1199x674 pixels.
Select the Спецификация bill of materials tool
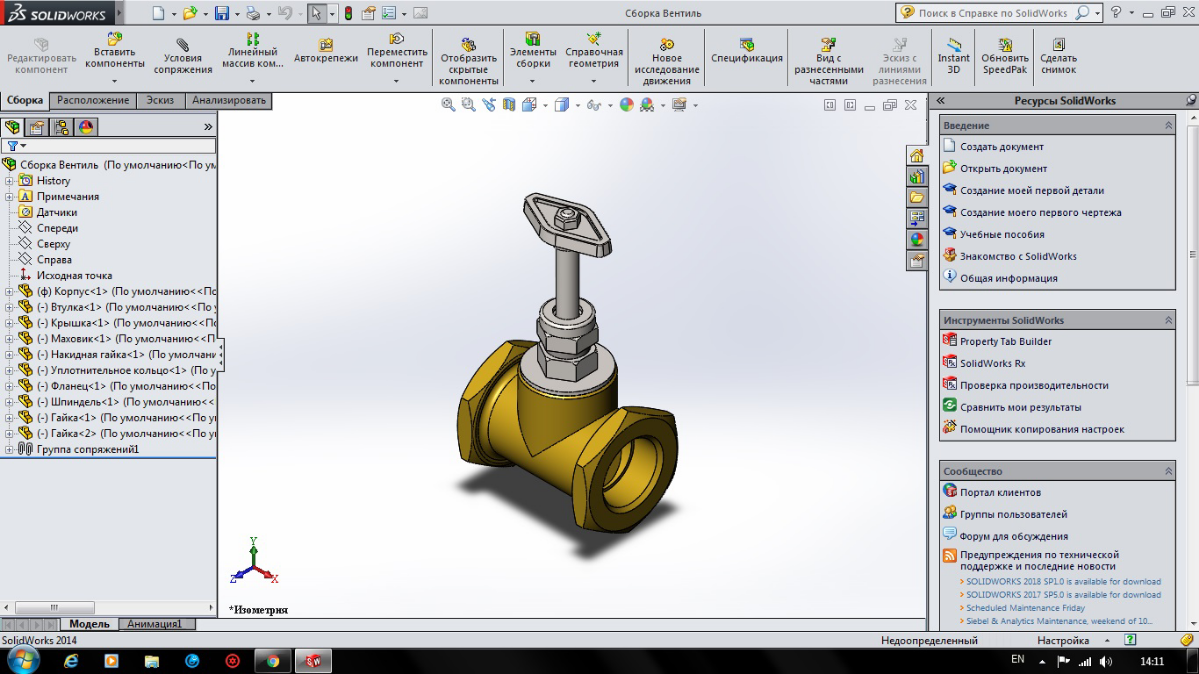tap(747, 52)
